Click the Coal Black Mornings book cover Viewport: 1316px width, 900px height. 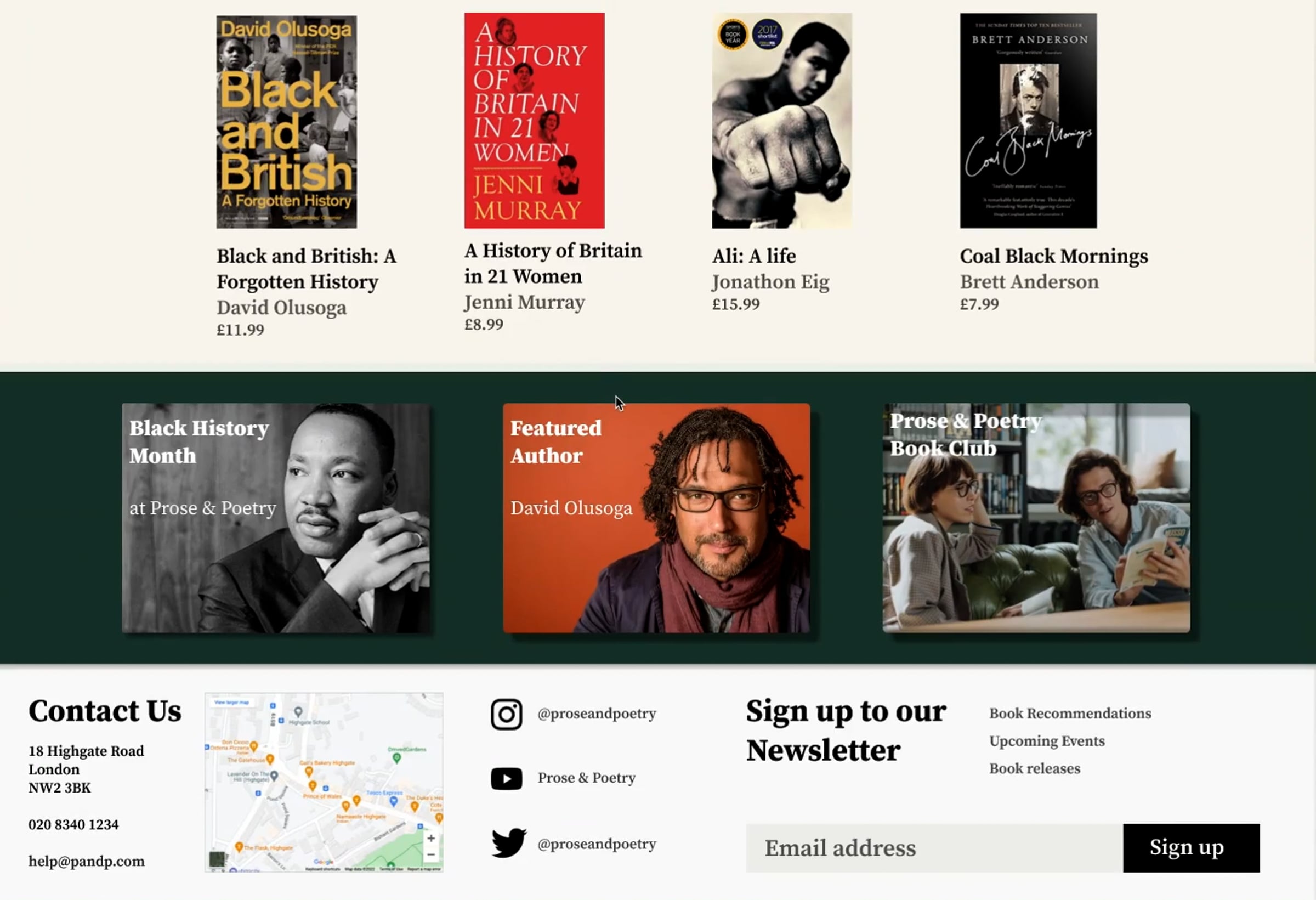coord(1028,121)
